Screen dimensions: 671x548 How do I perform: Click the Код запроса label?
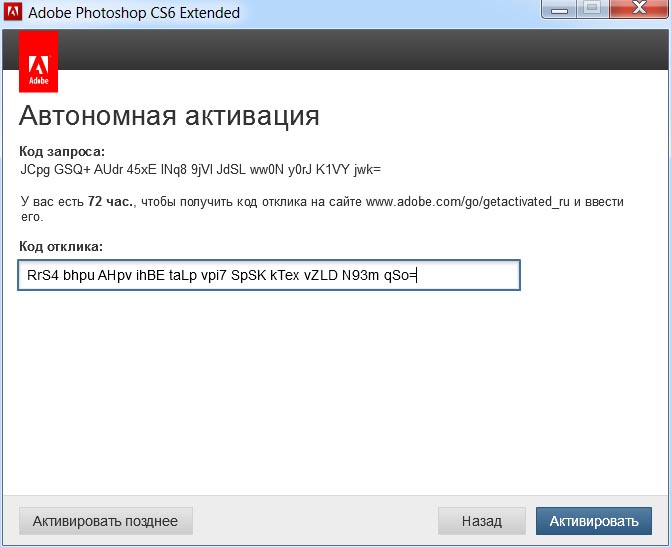(x=61, y=151)
